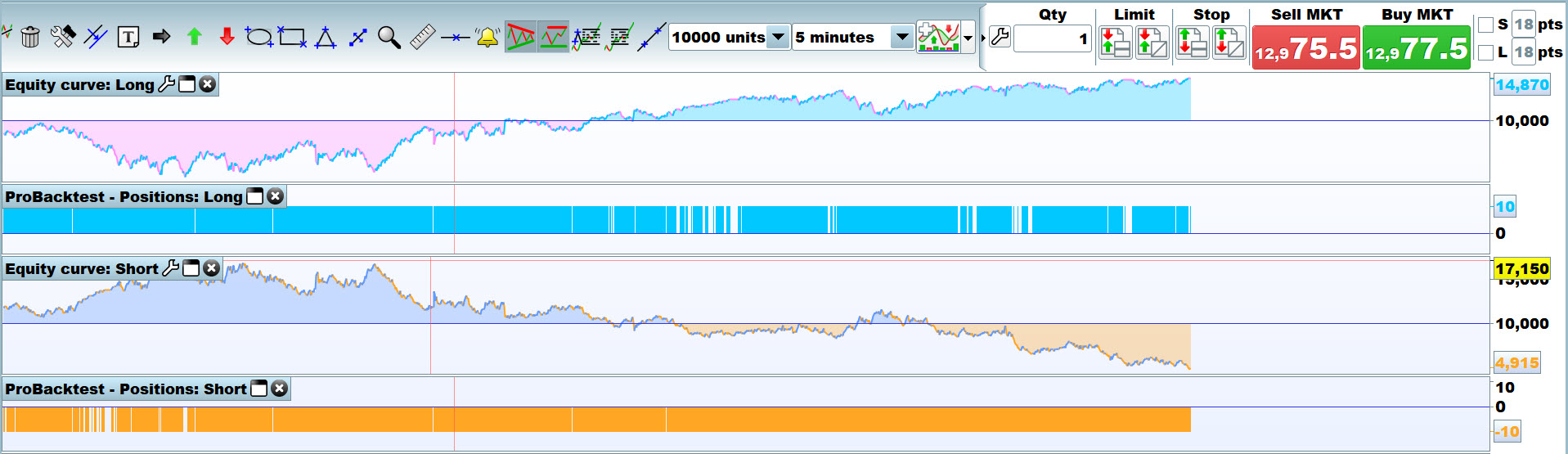
Task: Click the green Buy MKT price button
Action: tap(1417, 47)
